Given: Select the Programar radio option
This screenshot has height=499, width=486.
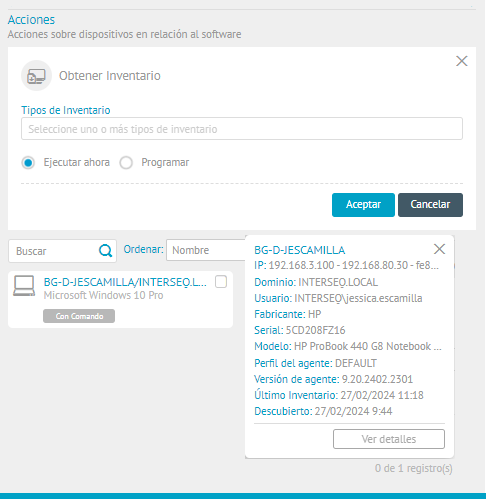Looking at the screenshot, I should pos(126,163).
